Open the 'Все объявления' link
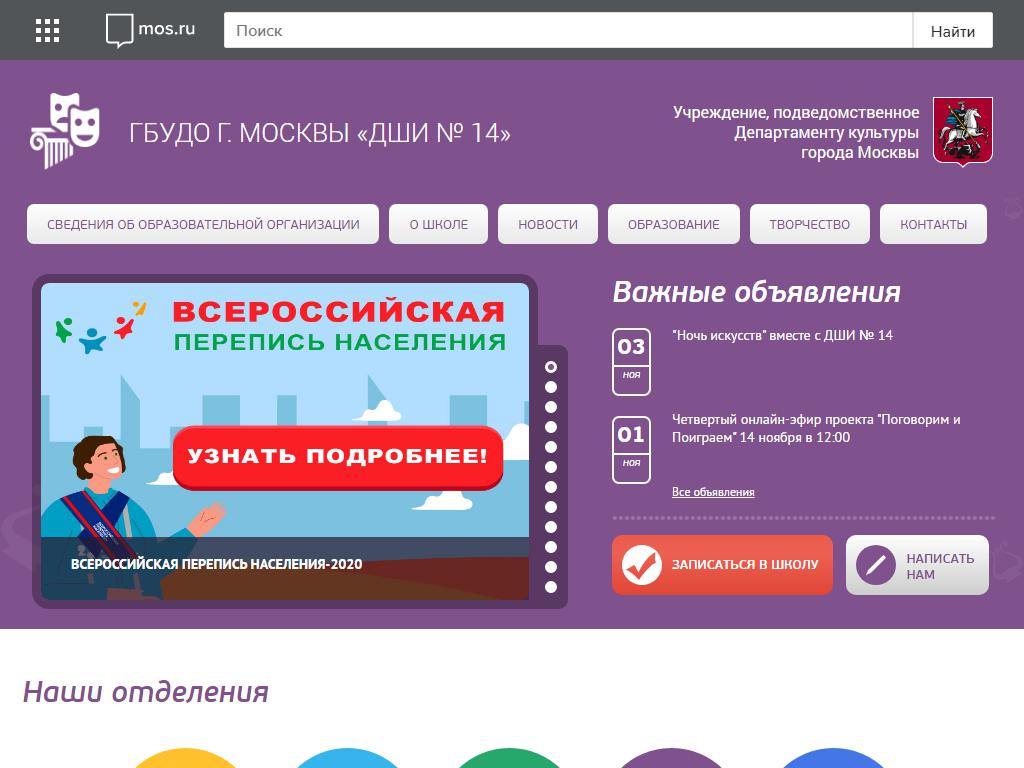This screenshot has width=1024, height=768. coord(713,492)
